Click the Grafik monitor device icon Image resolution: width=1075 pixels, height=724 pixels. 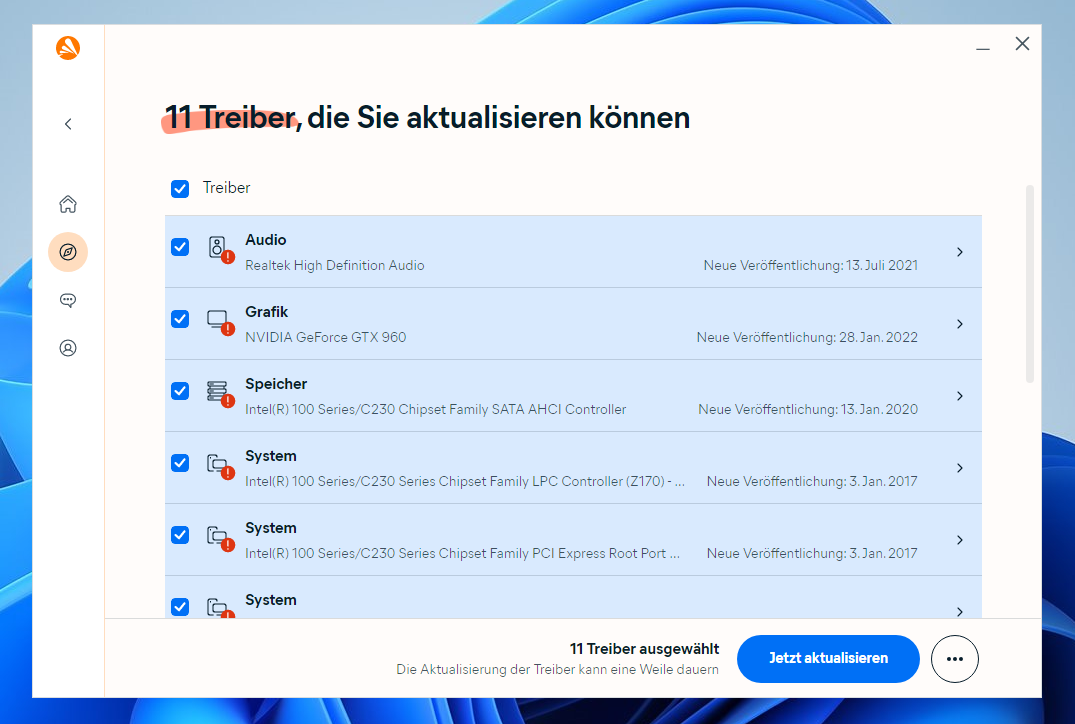coord(220,322)
